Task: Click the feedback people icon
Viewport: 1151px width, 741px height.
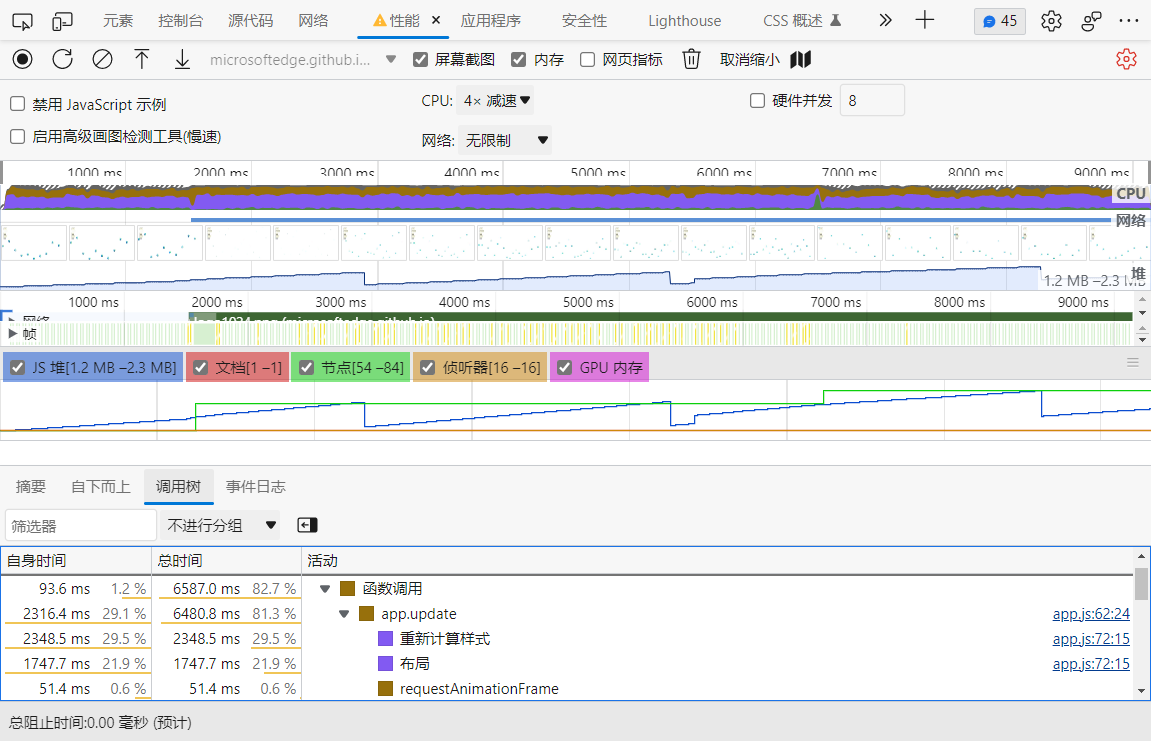Action: [x=1092, y=21]
